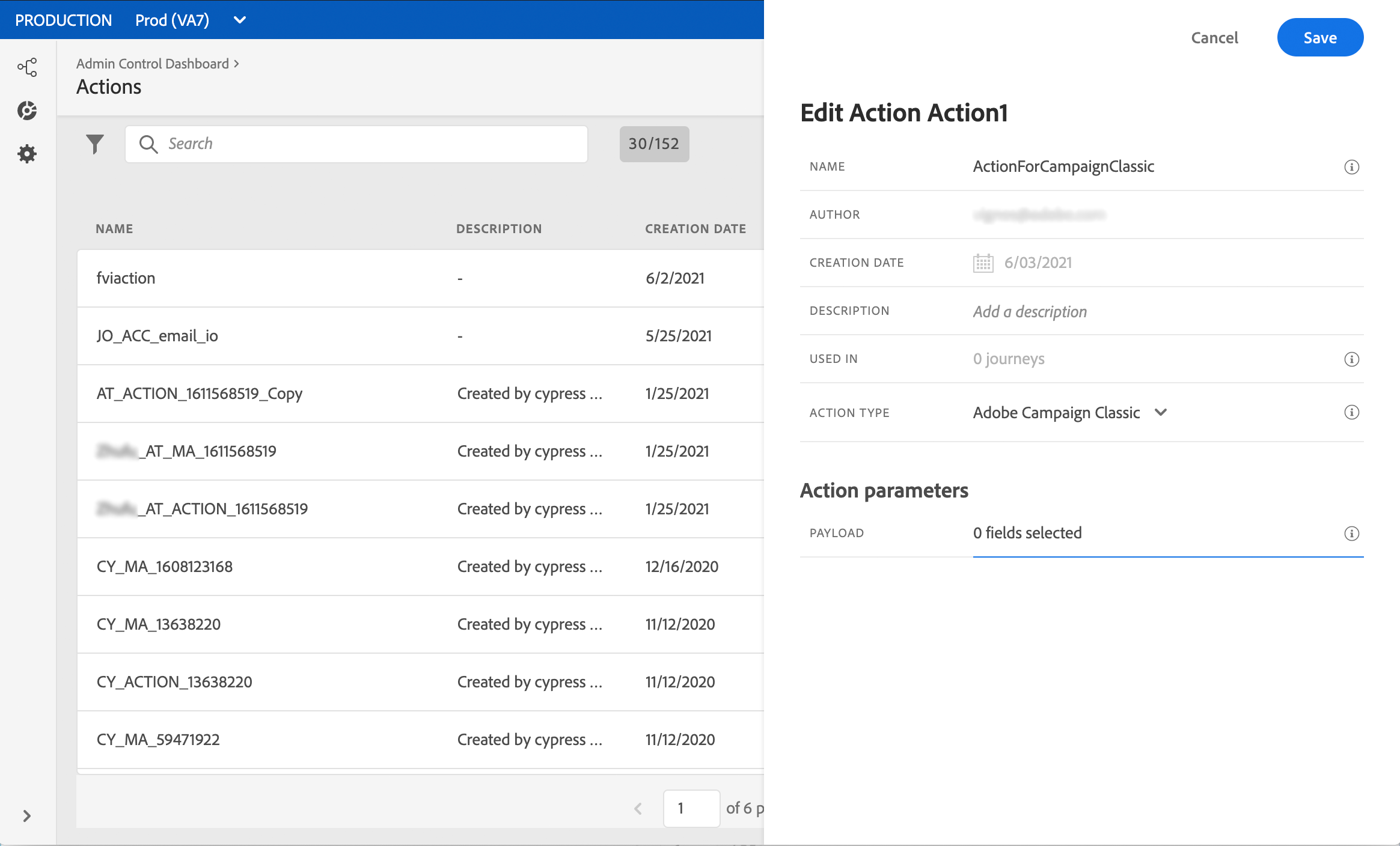Click the Save button
This screenshot has width=1400, height=846.
point(1320,38)
